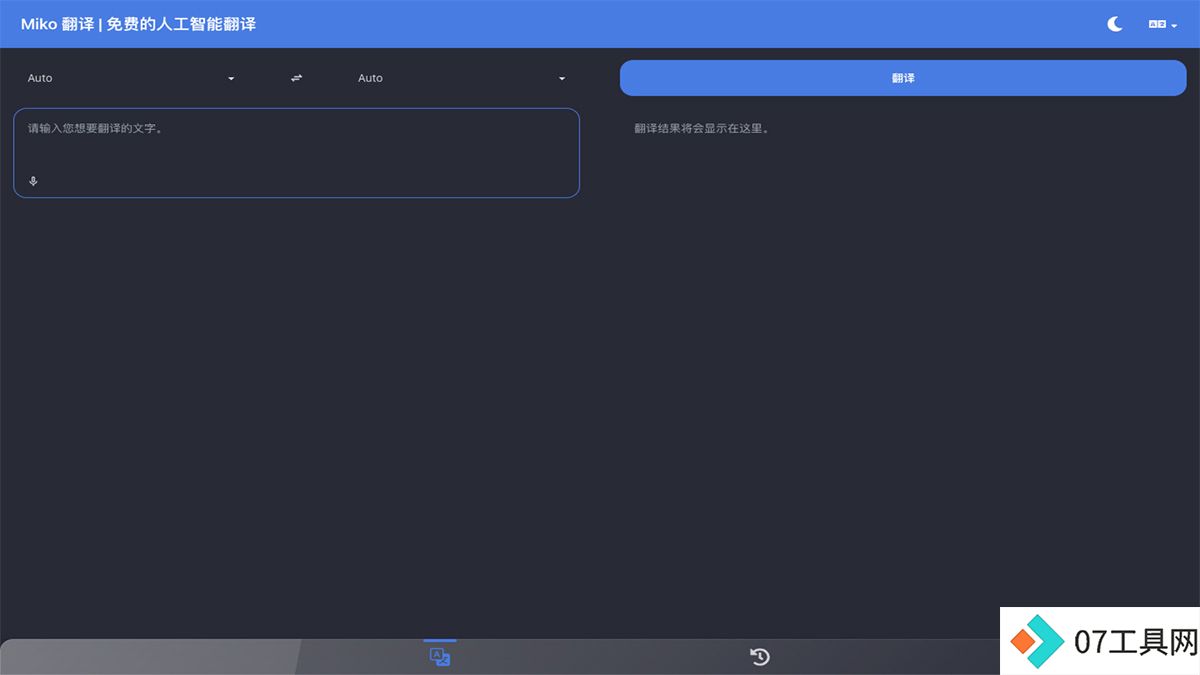Open the source language Auto dropdown
Image resolution: width=1200 pixels, height=675 pixels.
tap(131, 78)
